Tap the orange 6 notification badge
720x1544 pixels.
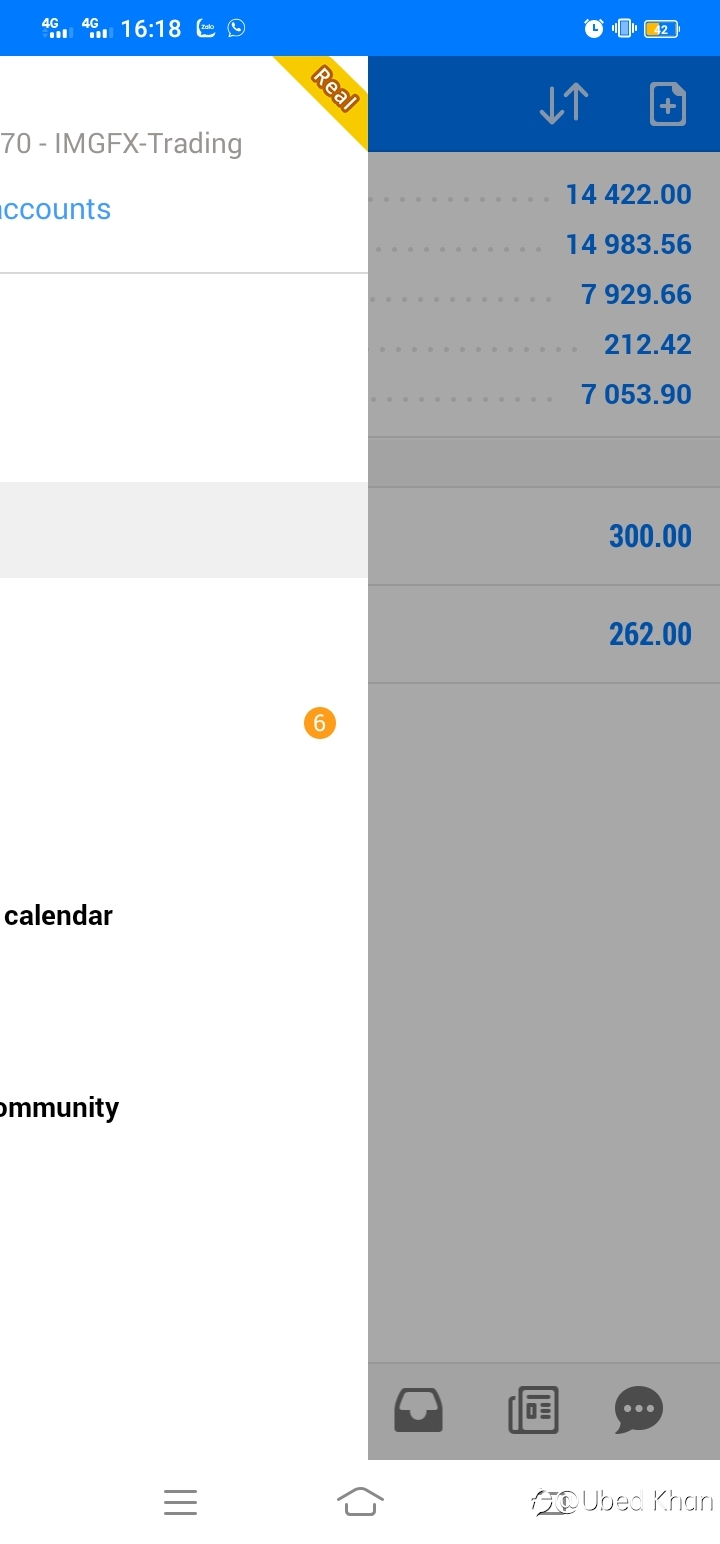coord(320,723)
